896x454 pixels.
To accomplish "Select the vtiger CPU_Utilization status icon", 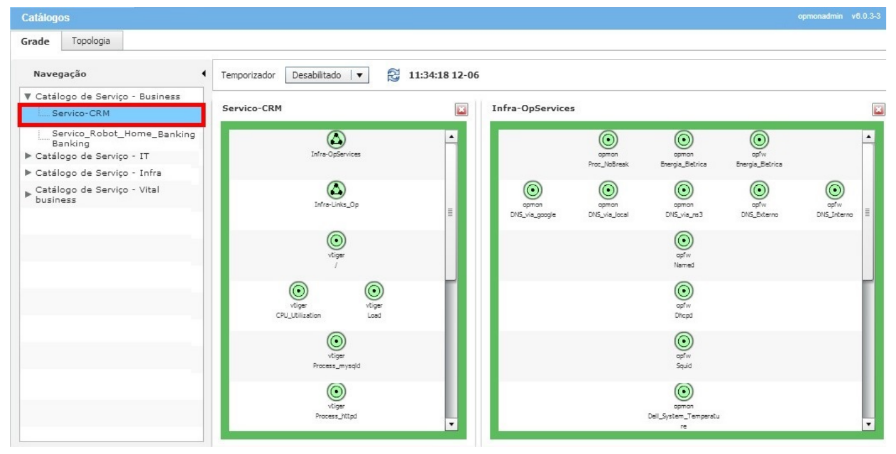I will coord(298,291).
